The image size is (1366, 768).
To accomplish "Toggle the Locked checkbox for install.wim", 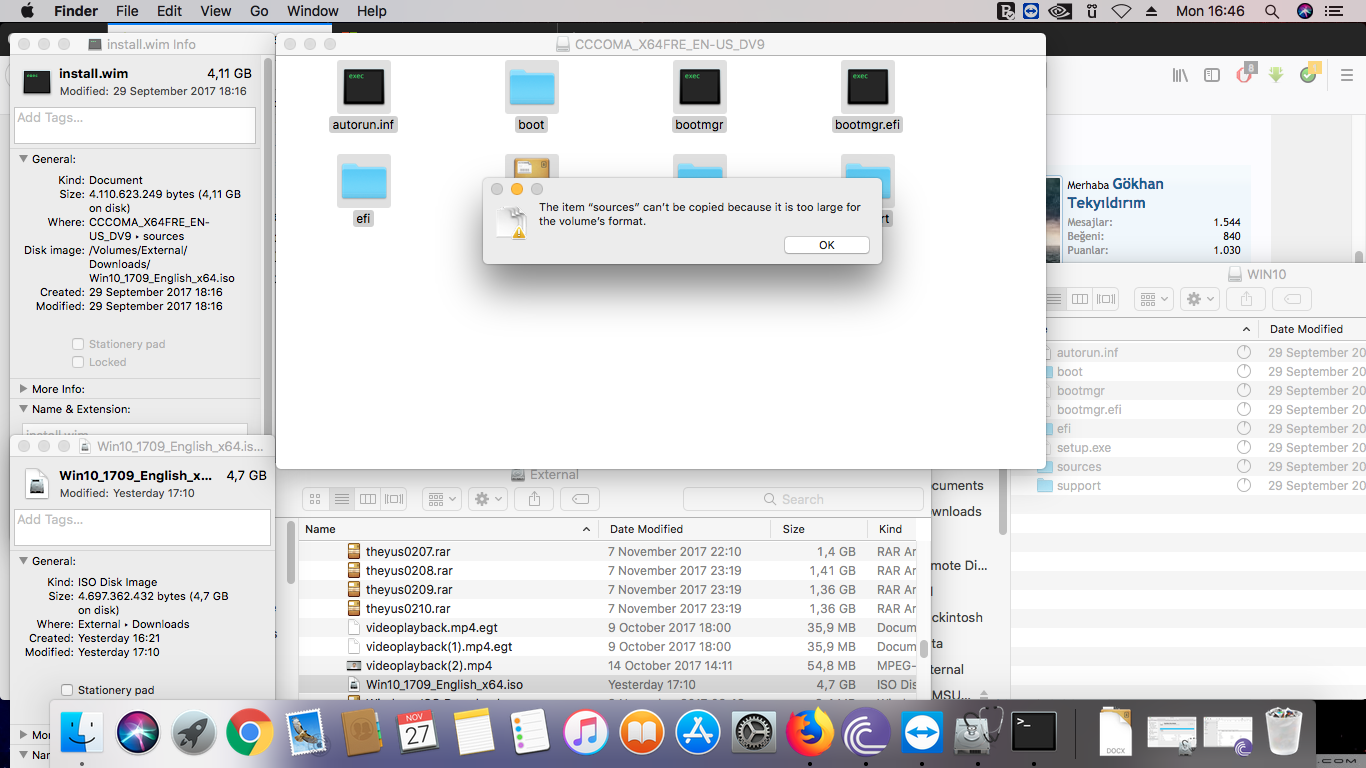I will pyautogui.click(x=78, y=362).
